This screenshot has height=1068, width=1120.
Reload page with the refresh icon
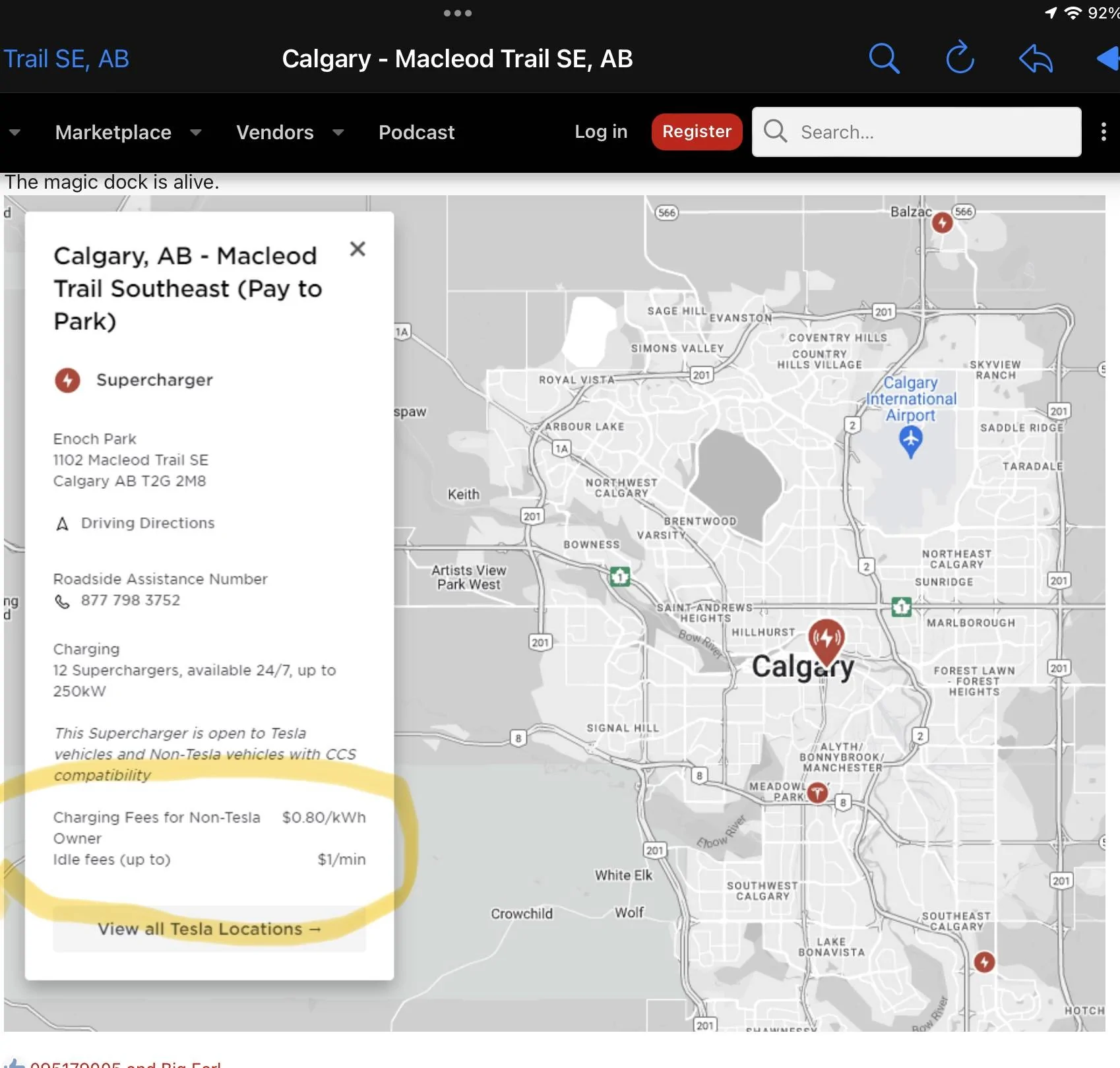pyautogui.click(x=960, y=58)
